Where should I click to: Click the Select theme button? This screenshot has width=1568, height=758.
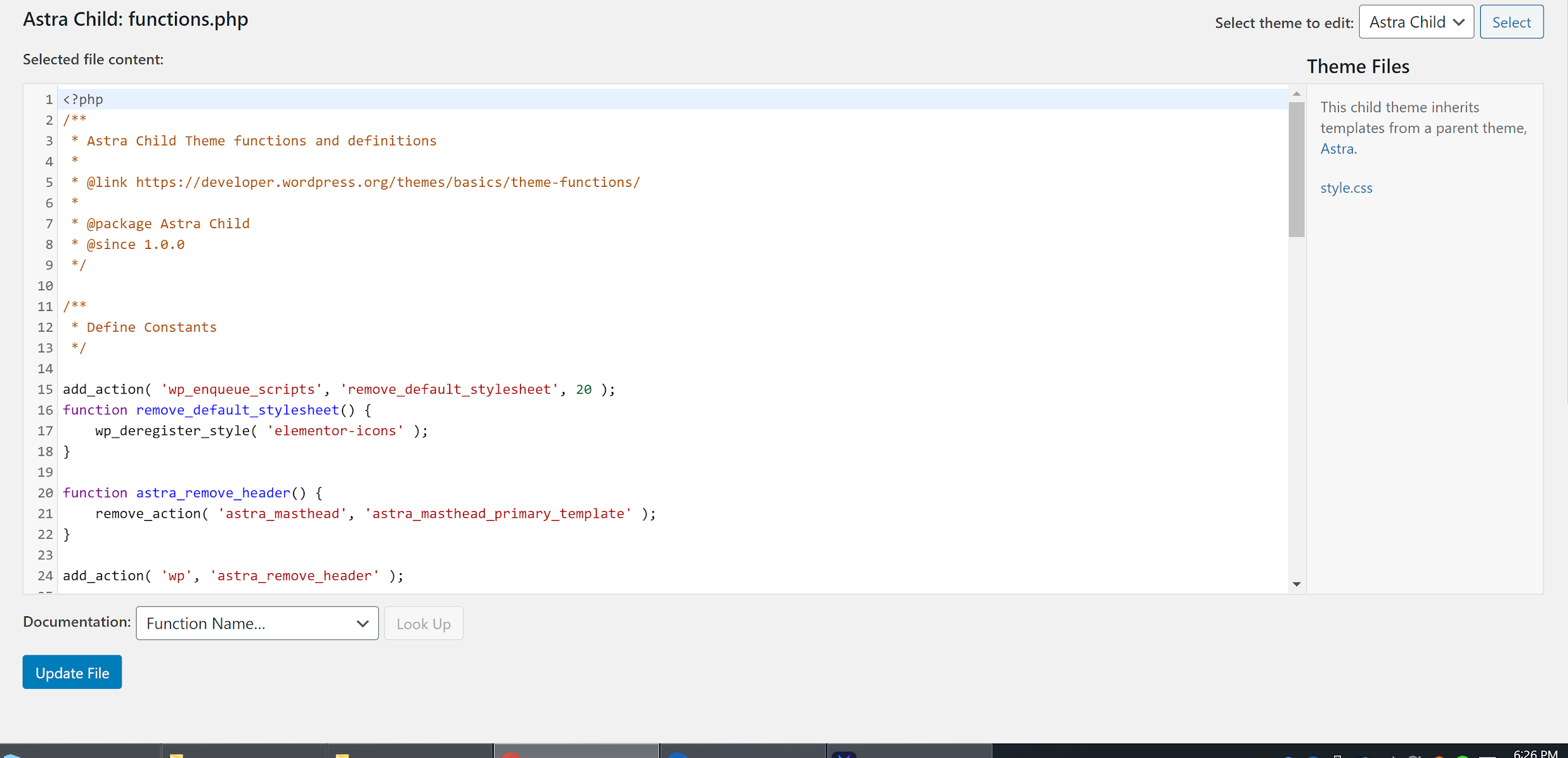pos(1511,22)
